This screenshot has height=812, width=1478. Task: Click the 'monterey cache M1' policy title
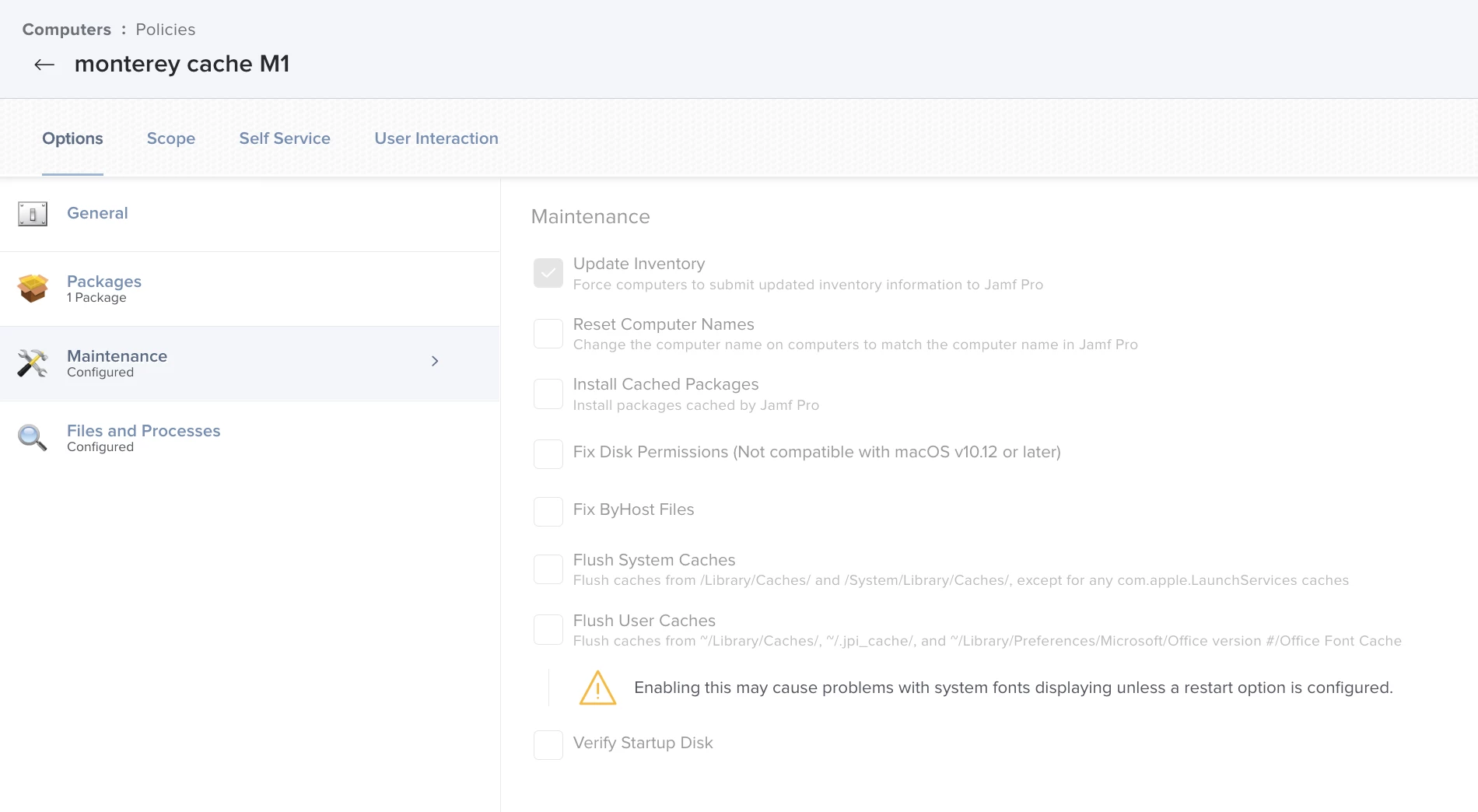pyautogui.click(x=182, y=64)
